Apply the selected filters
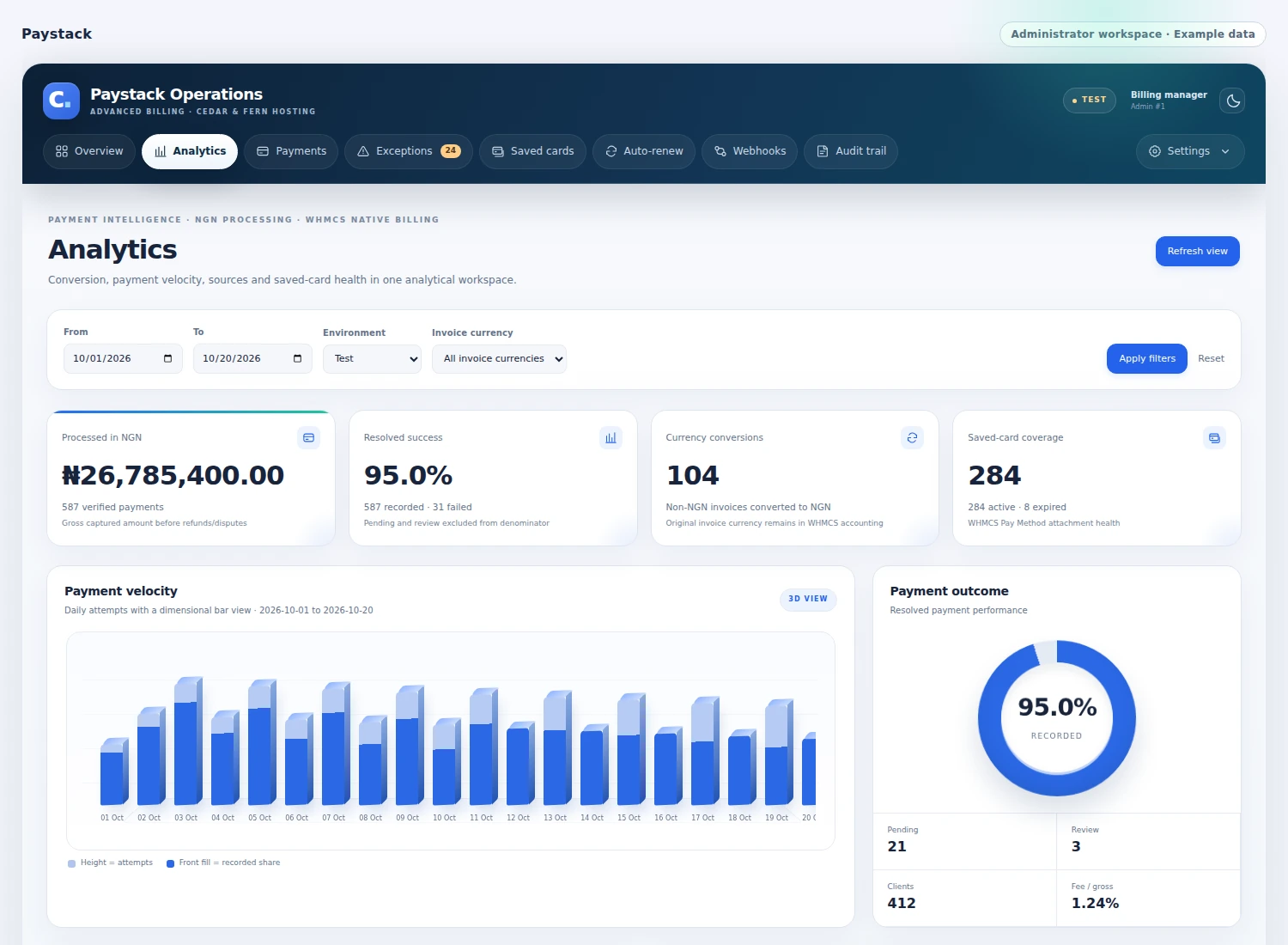 tap(1147, 358)
